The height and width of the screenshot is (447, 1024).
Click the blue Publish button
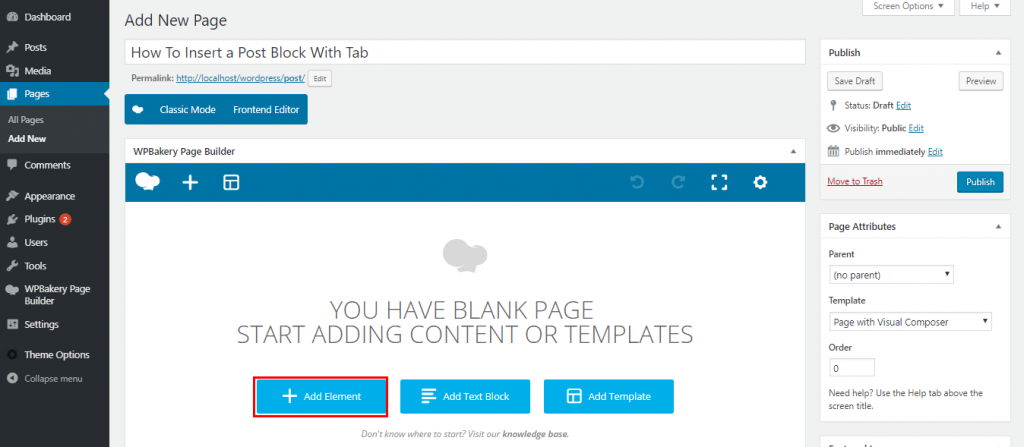pyautogui.click(x=980, y=182)
